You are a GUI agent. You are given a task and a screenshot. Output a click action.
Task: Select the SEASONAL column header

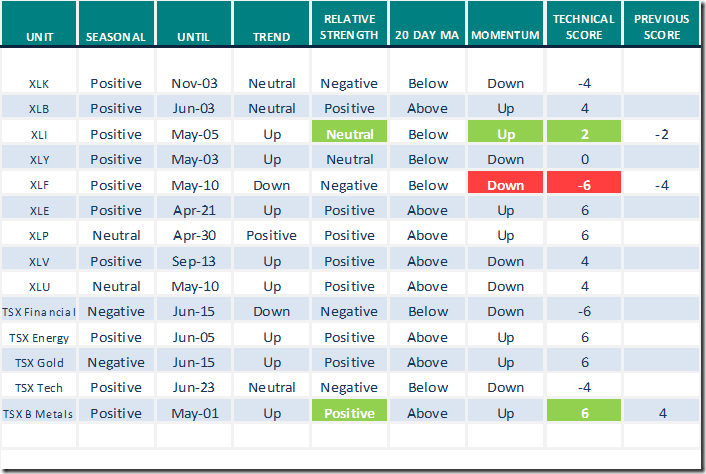pos(116,37)
